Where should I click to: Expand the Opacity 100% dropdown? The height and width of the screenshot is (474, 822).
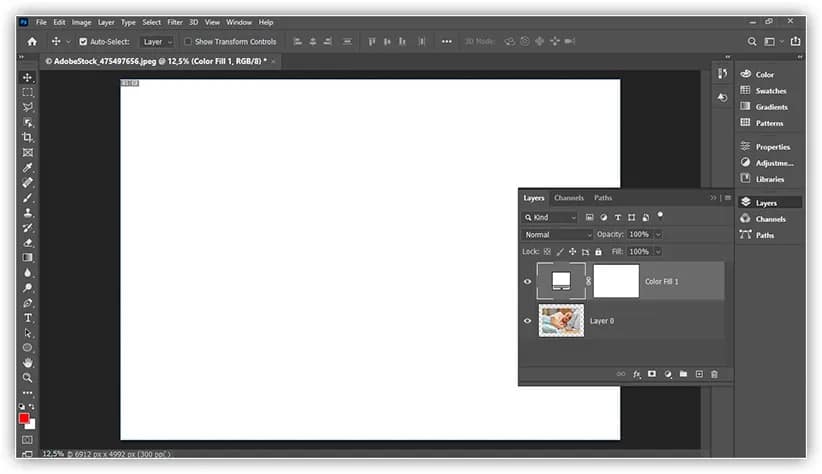[658, 234]
